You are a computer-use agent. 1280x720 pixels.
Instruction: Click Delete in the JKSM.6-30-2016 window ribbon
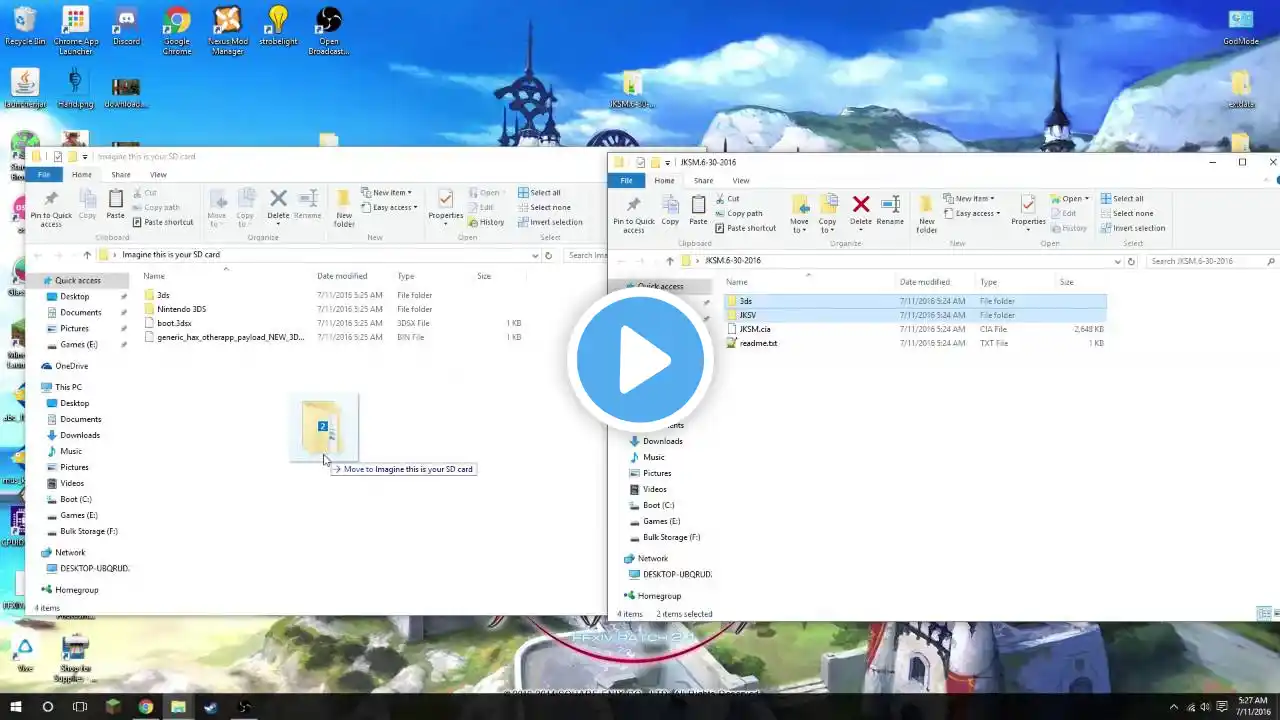[x=860, y=210]
